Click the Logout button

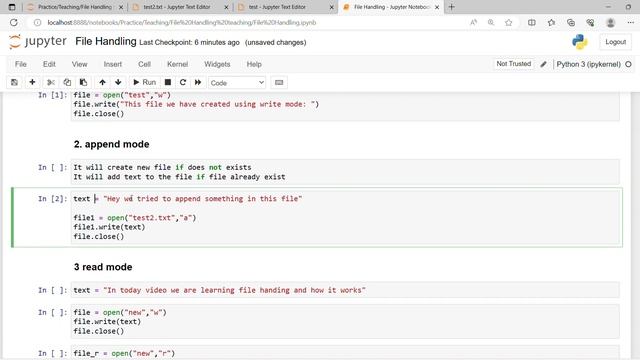point(616,42)
